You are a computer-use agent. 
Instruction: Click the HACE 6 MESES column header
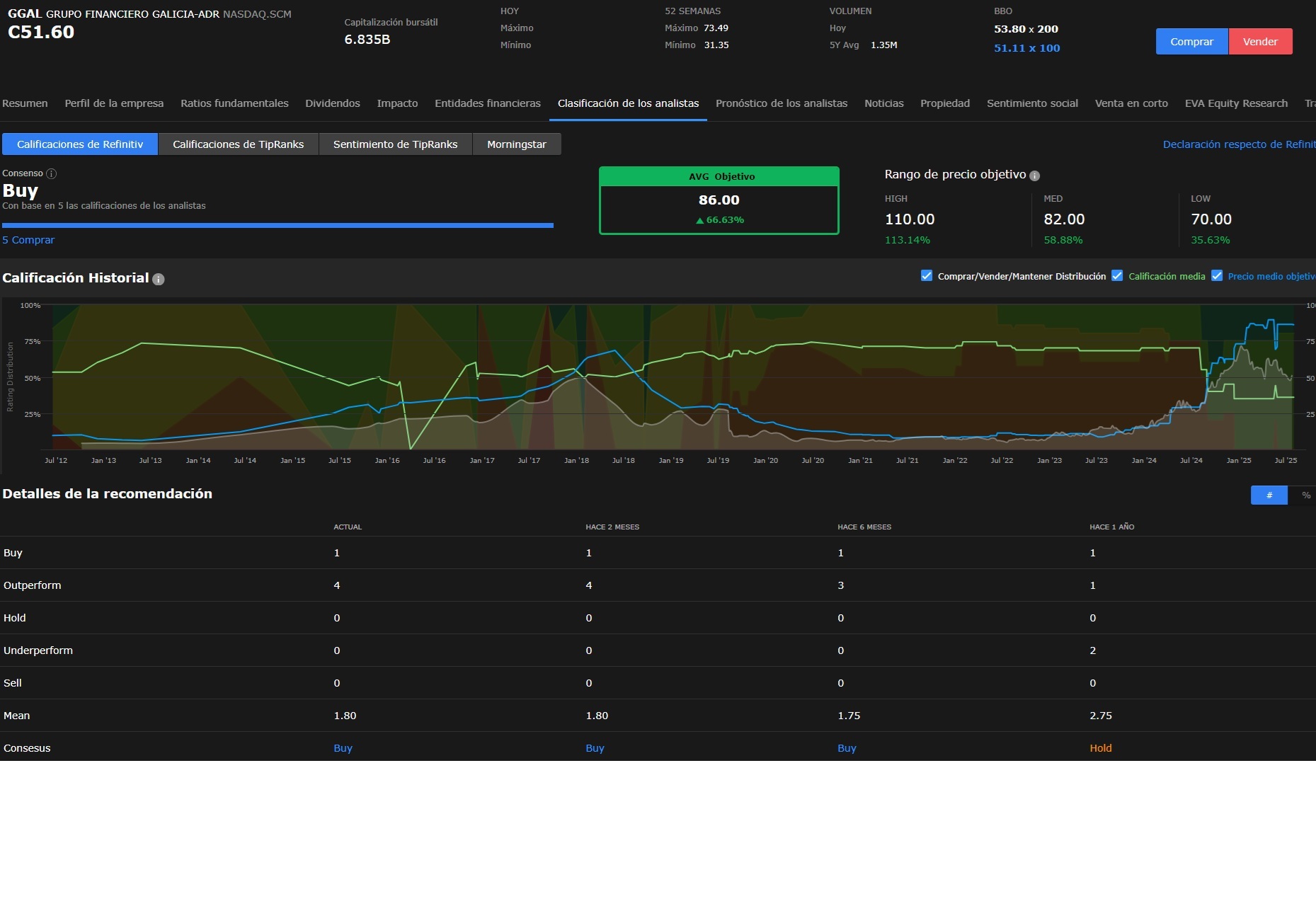point(864,527)
